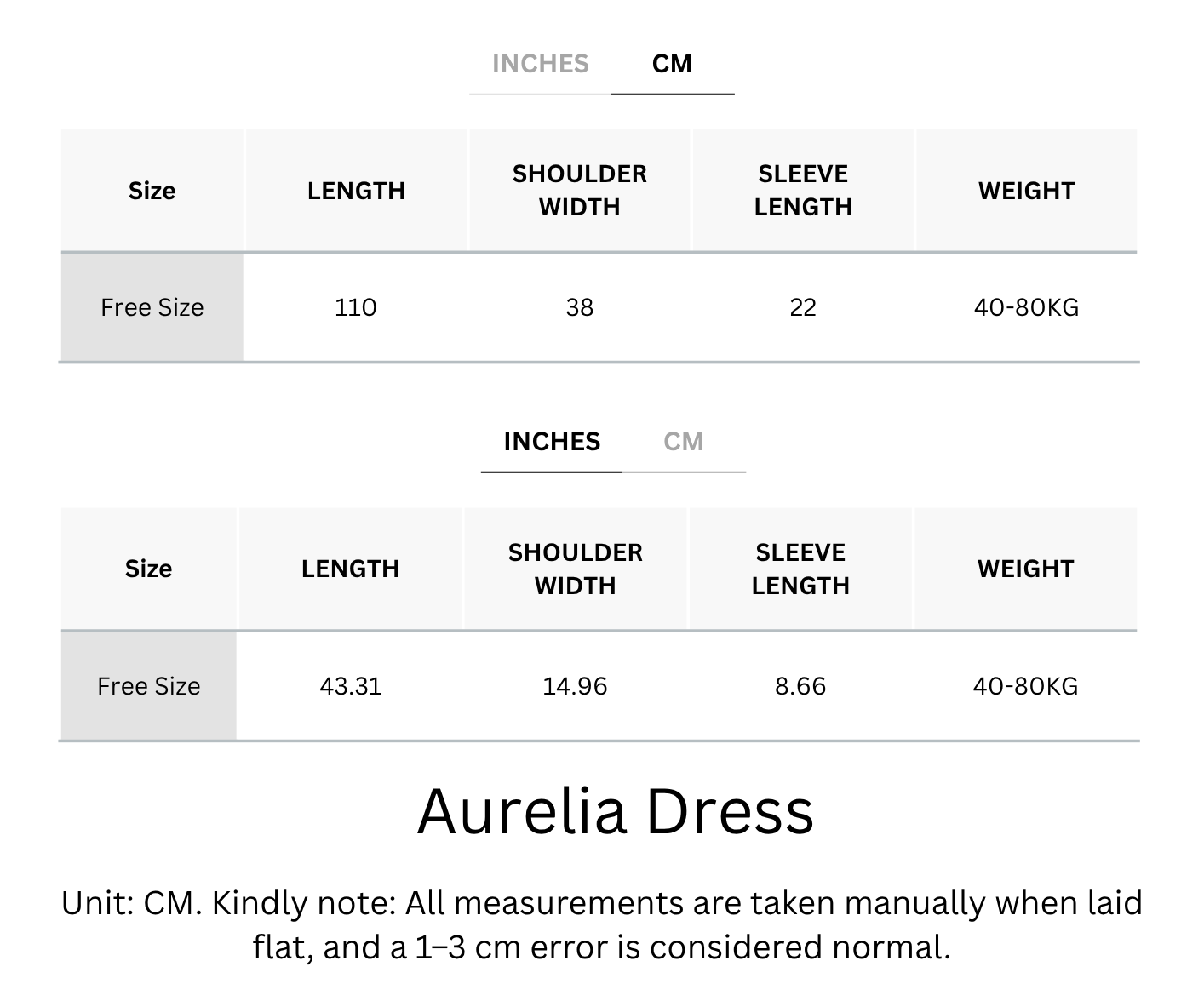Click the measurement note text

(x=602, y=925)
